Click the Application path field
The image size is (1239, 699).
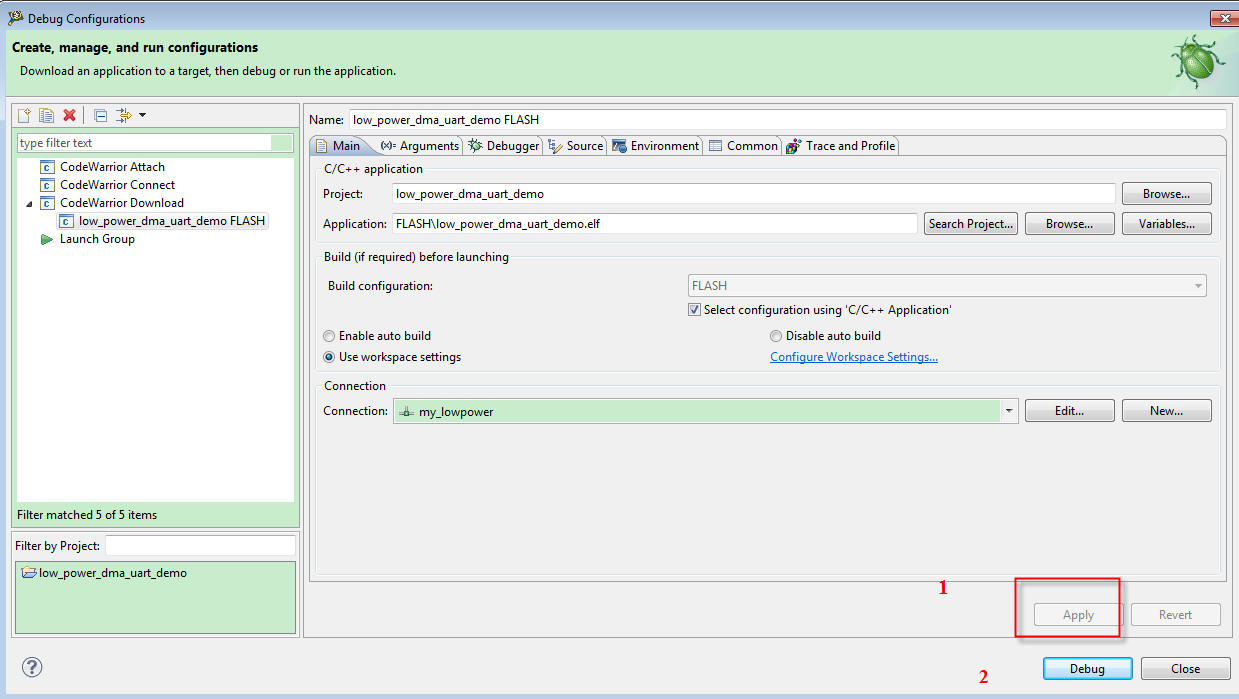(x=655, y=224)
